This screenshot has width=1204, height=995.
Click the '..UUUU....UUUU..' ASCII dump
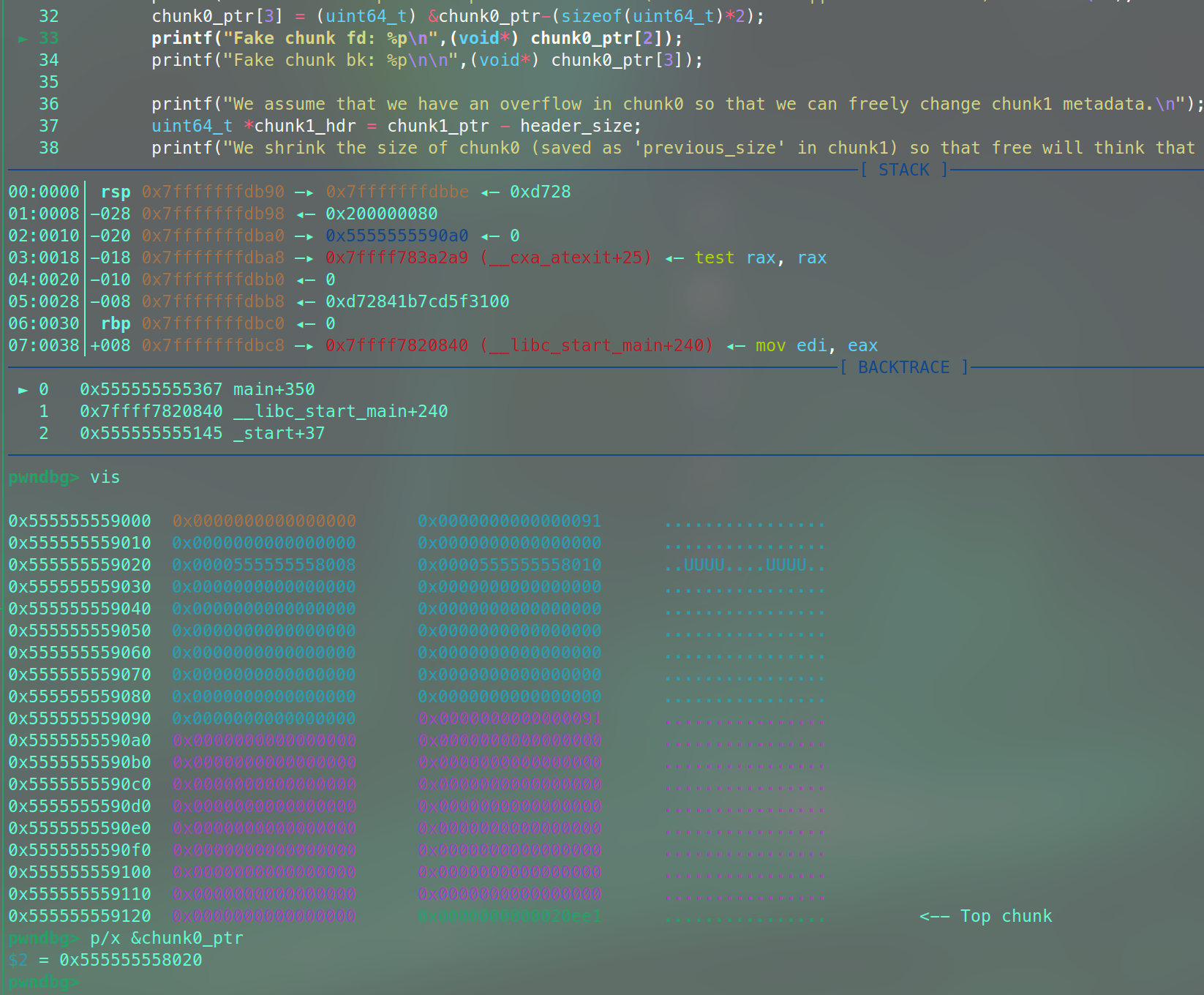pyautogui.click(x=745, y=565)
